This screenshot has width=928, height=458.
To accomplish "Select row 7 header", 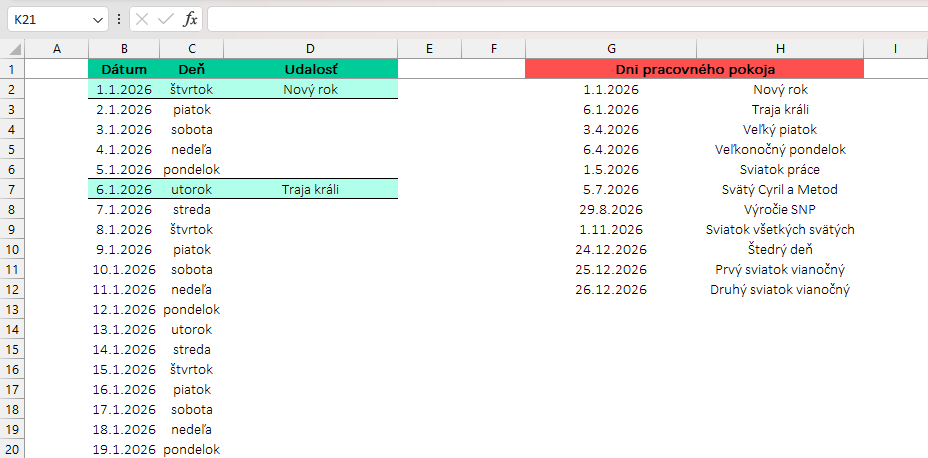I will pyautogui.click(x=12, y=189).
